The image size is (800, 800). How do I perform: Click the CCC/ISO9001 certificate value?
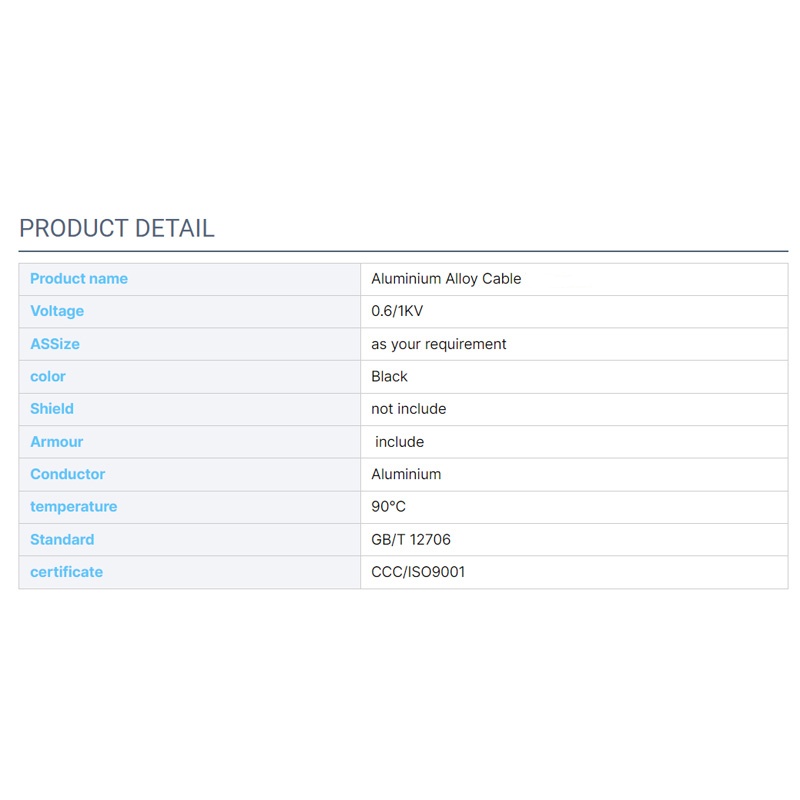(x=418, y=572)
